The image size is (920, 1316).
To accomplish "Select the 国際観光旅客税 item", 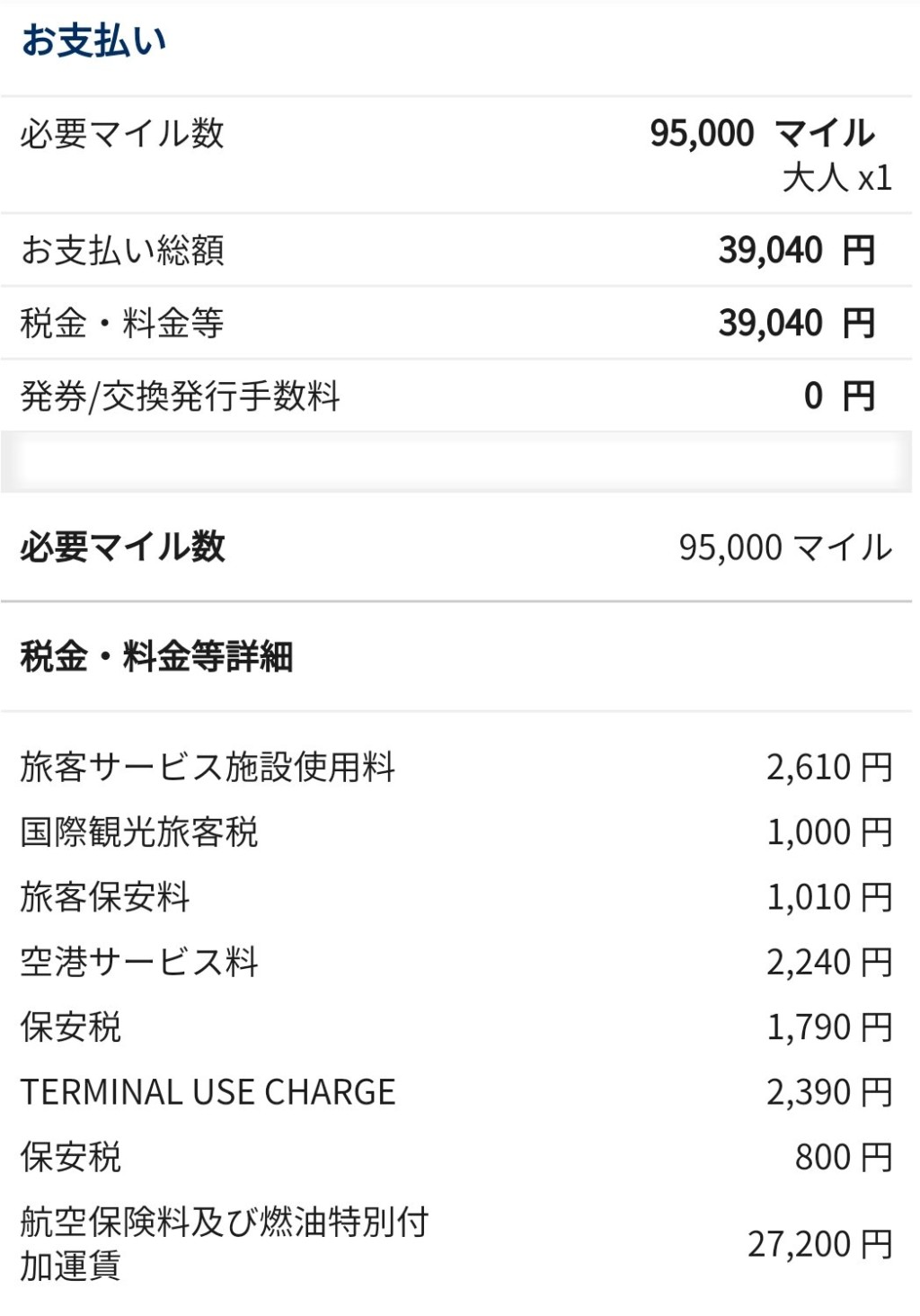I will (139, 832).
